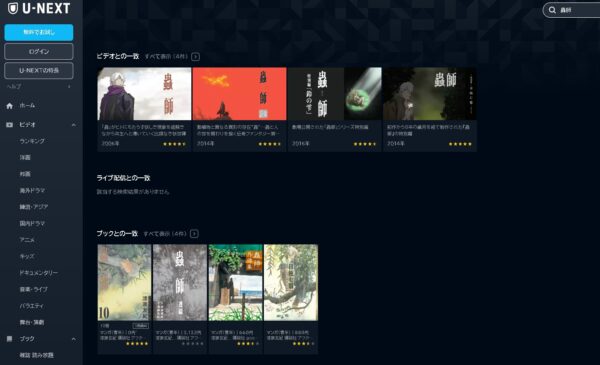Click star rating of the 2006 video
Viewport: 600px width, 365px height.
[x=174, y=144]
